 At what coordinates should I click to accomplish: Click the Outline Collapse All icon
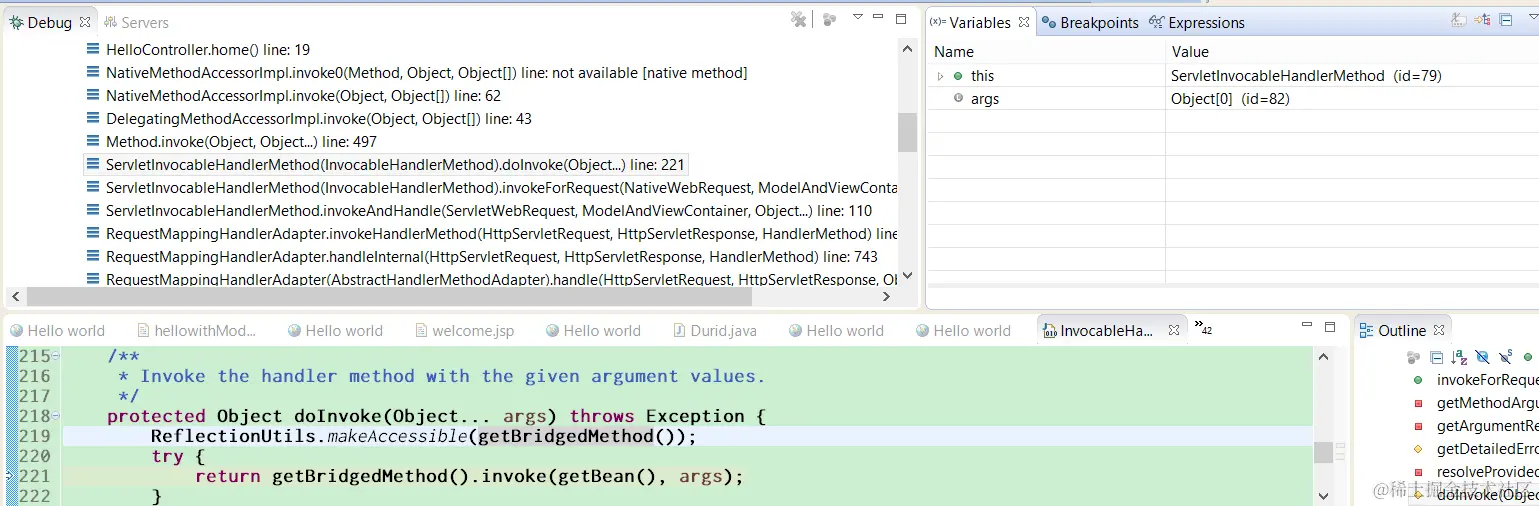pos(1436,357)
